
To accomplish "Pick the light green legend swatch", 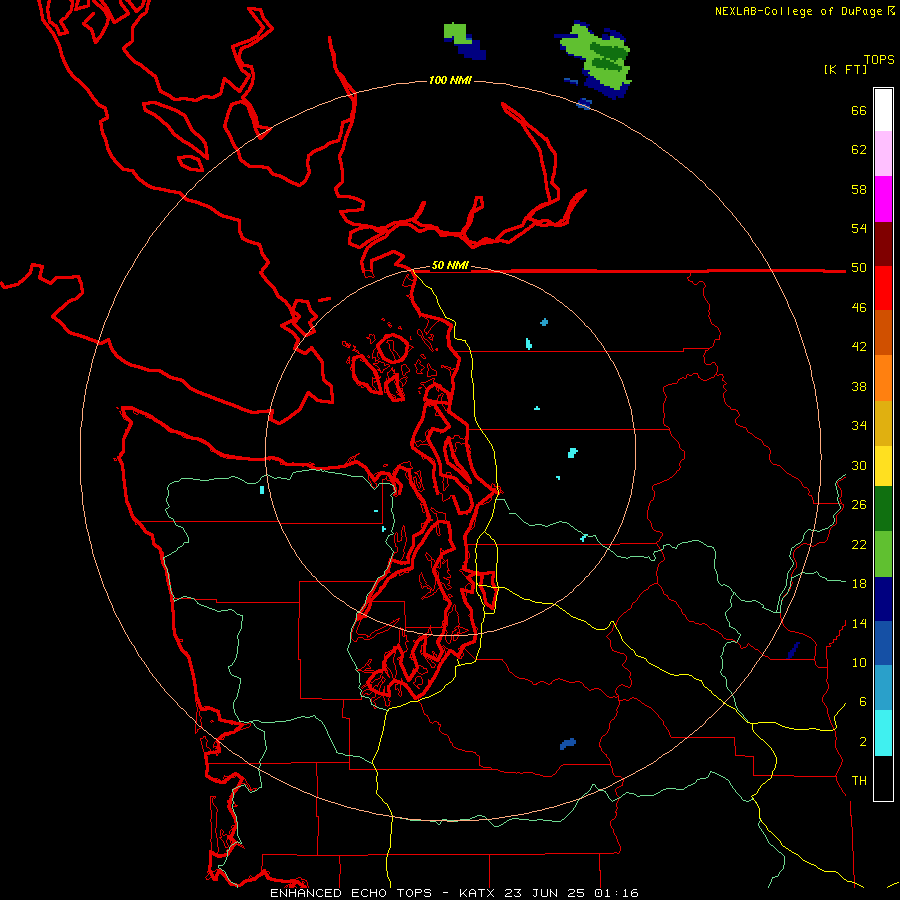I will coord(883,554).
